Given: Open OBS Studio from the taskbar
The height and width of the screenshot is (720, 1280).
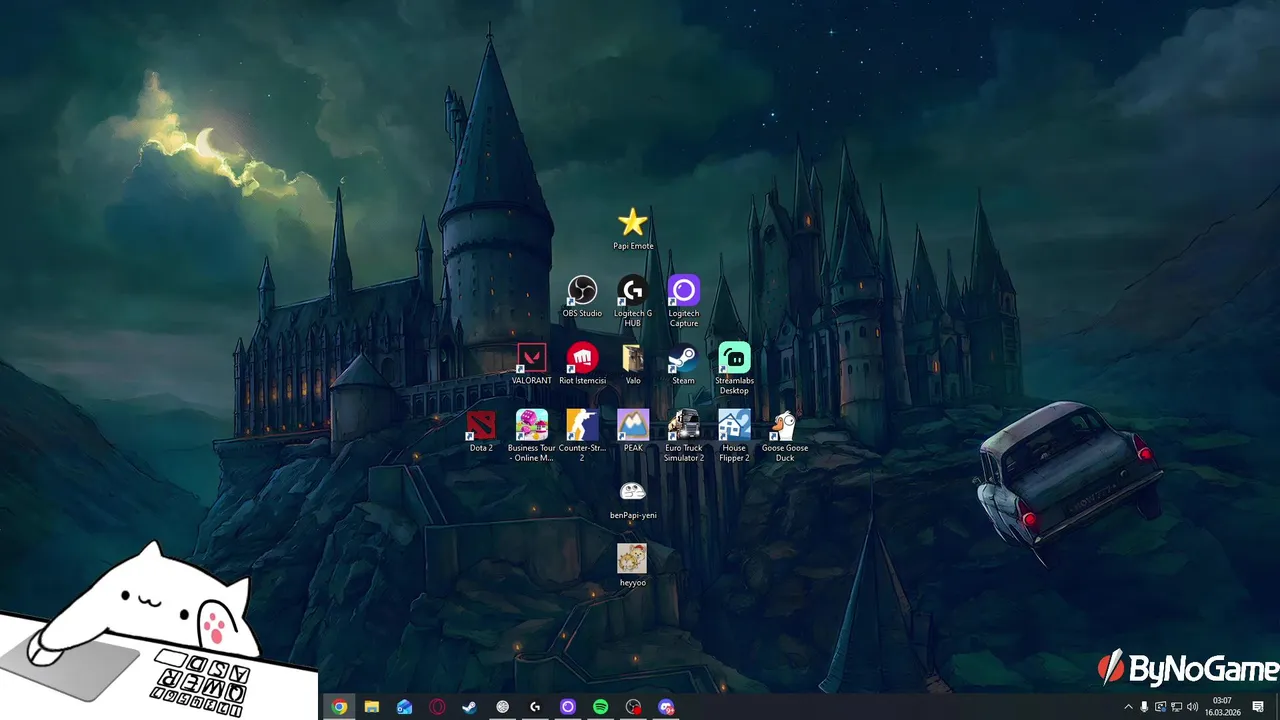Looking at the screenshot, I should pos(633,707).
